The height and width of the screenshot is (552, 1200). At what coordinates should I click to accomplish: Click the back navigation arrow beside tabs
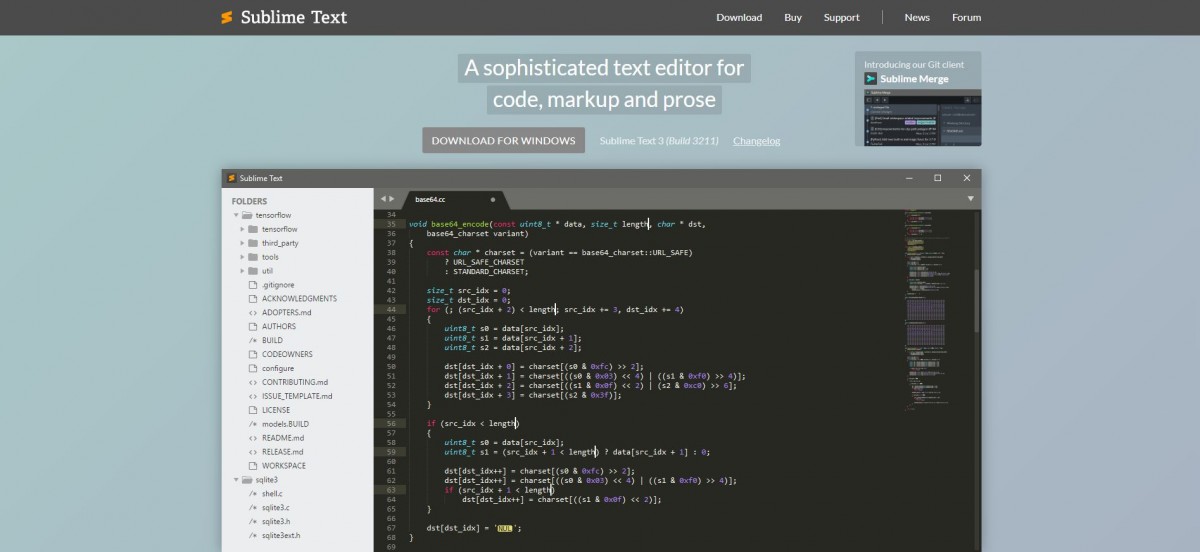pos(383,199)
